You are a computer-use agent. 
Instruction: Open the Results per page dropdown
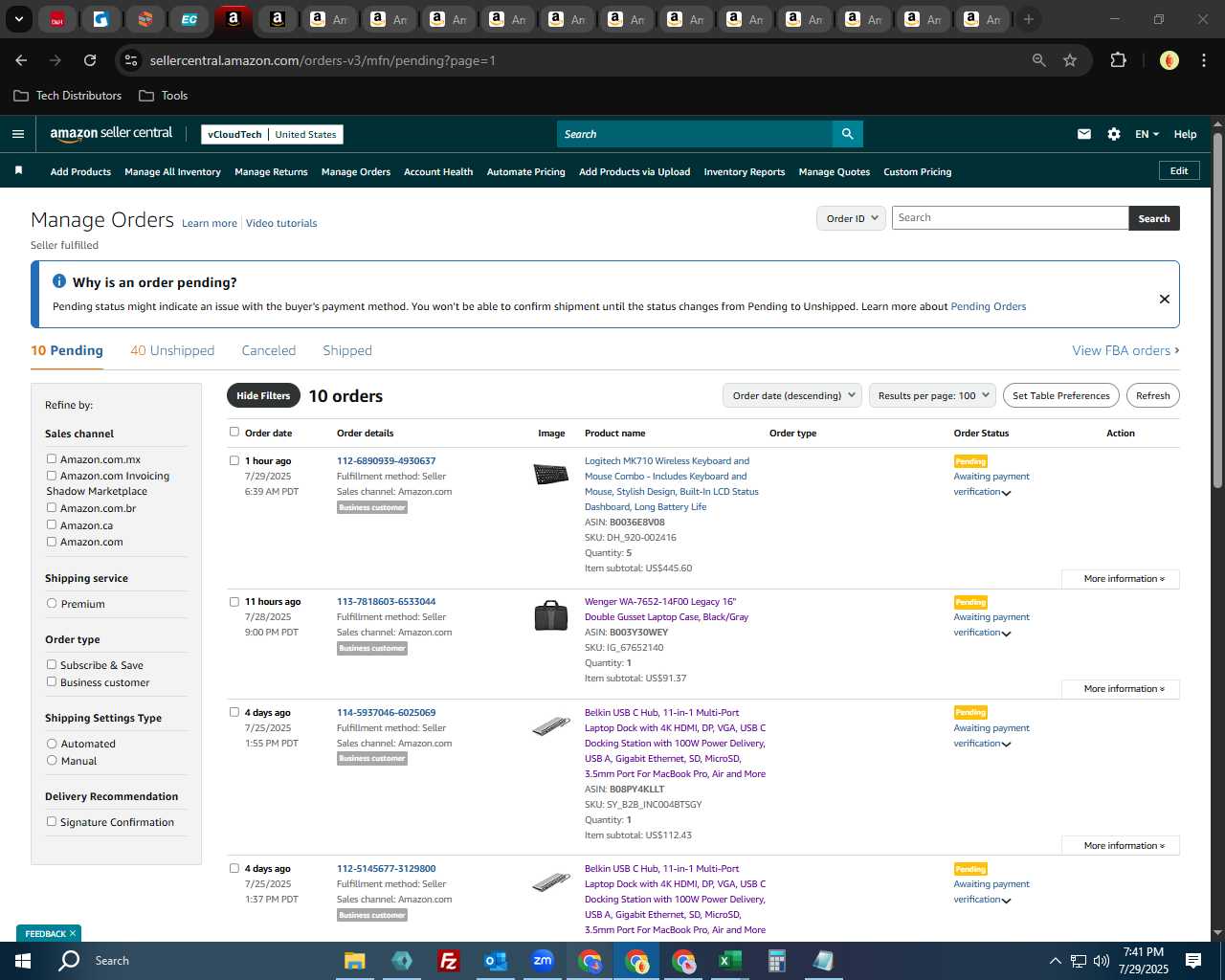coord(932,395)
